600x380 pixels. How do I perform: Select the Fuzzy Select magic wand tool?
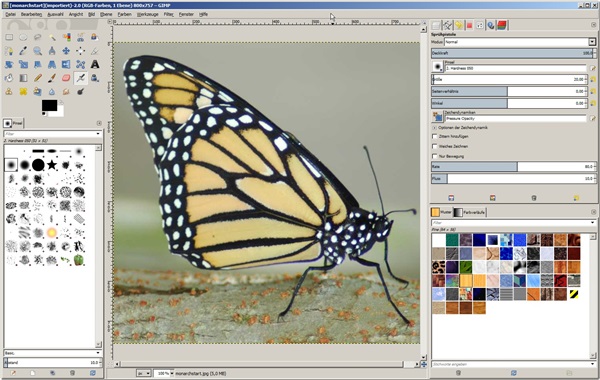click(x=52, y=37)
